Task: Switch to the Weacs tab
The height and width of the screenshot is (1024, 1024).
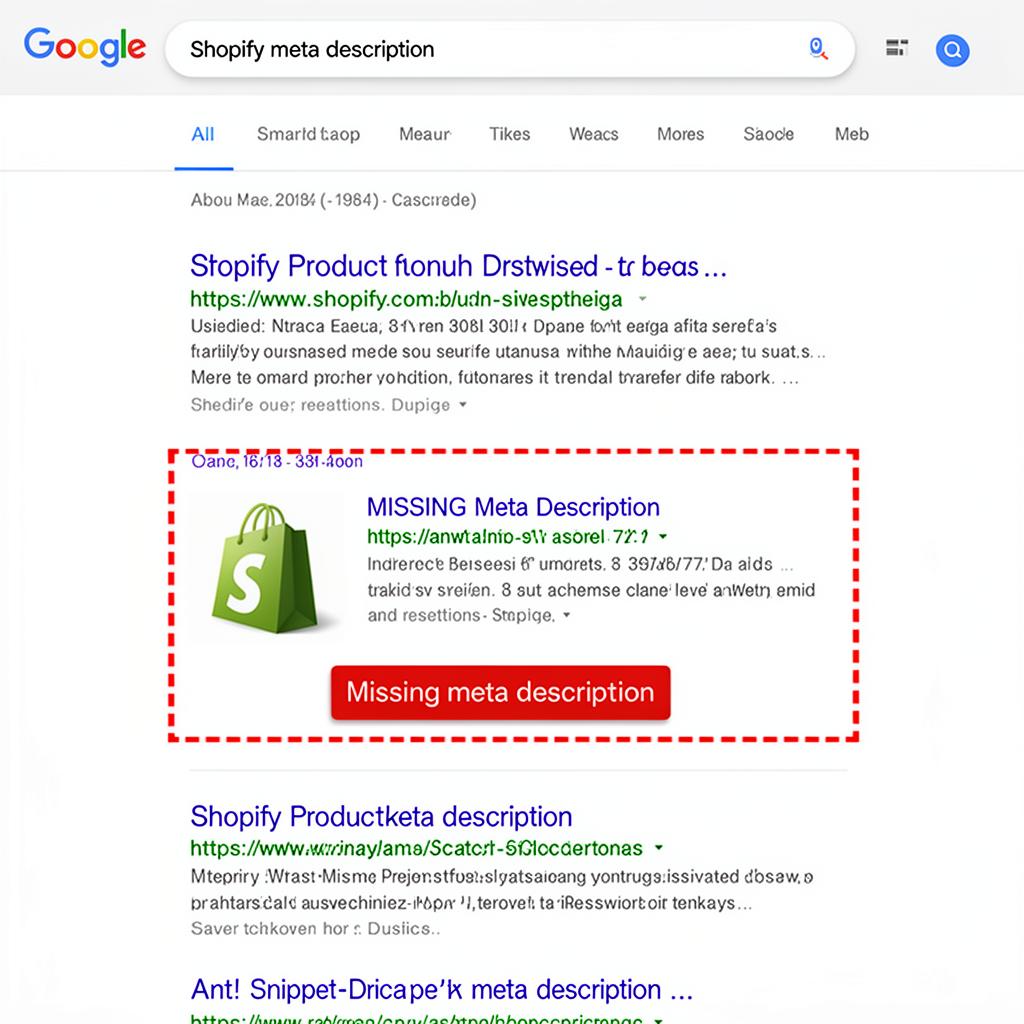Action: pyautogui.click(x=593, y=135)
